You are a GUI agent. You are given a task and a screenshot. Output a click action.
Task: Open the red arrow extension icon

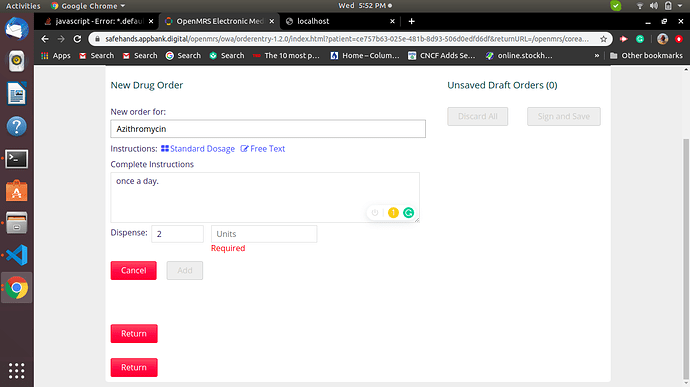pyautogui.click(x=624, y=39)
